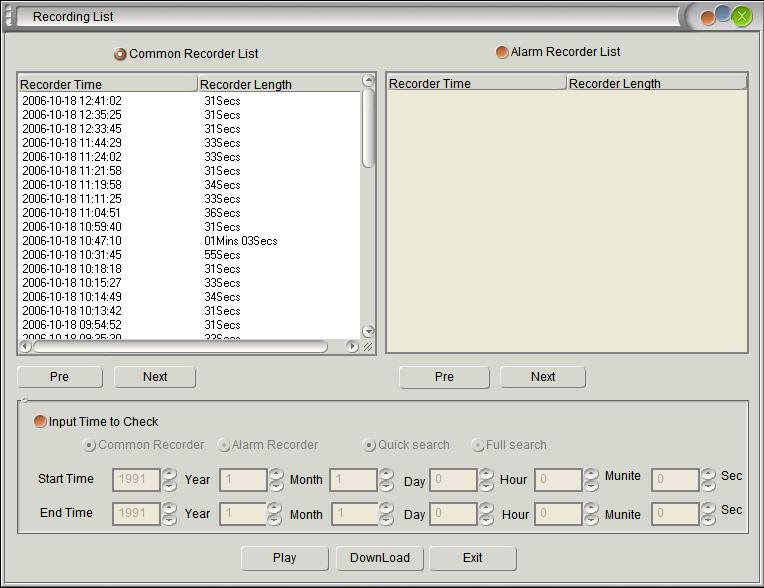The image size is (764, 588).
Task: Select the 01Mins 03Secs recording row
Action: click(189, 241)
